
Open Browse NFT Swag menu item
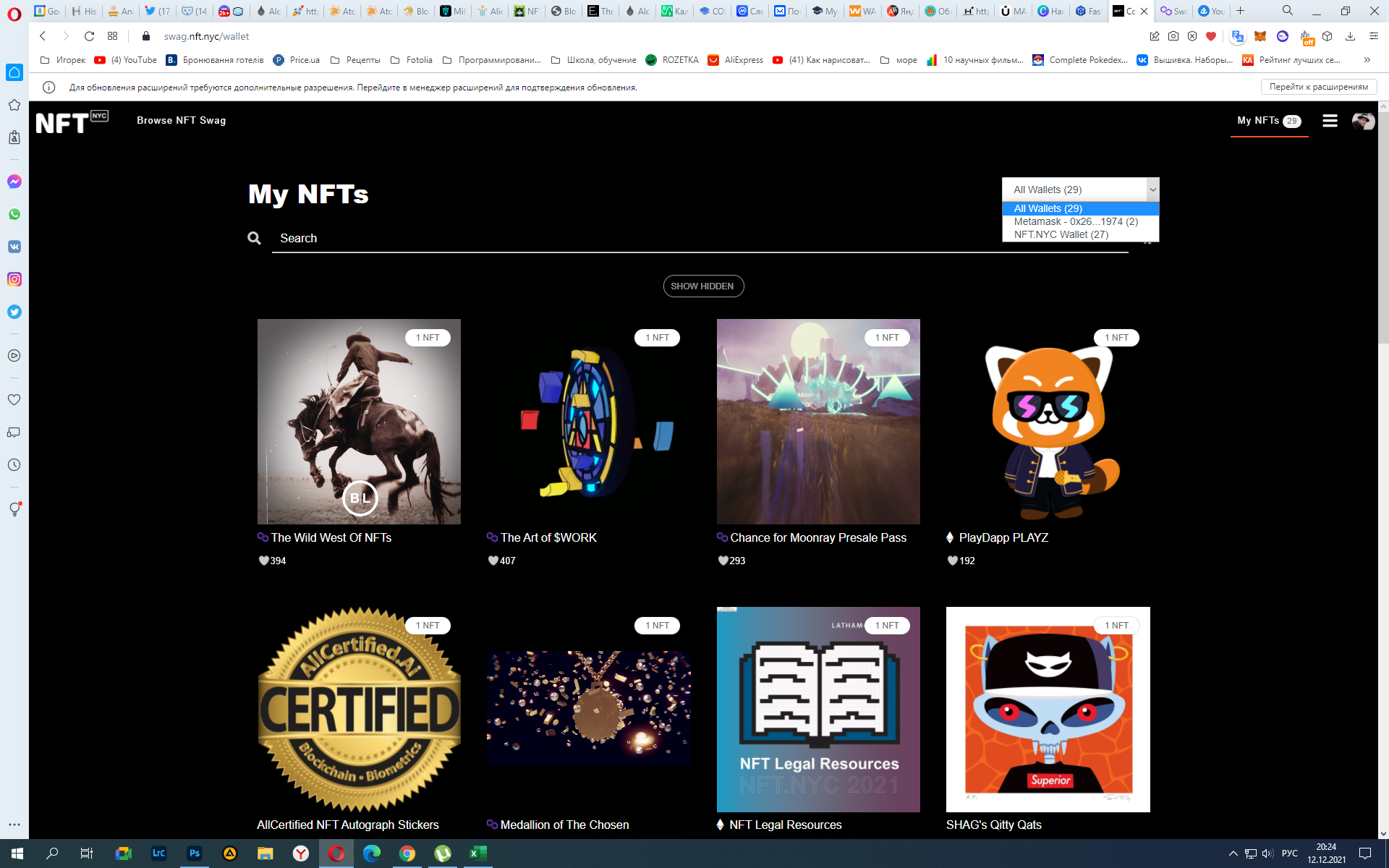coord(182,121)
